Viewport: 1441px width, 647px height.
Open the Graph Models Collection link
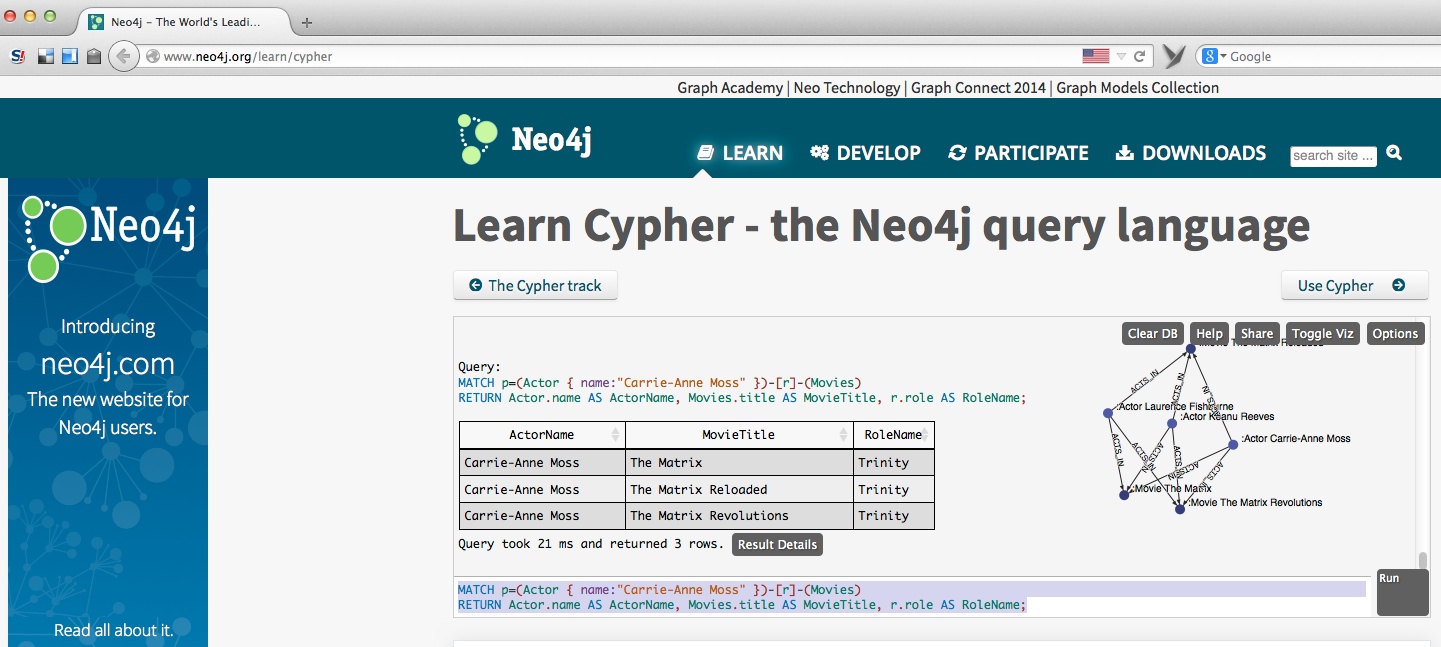coord(1138,88)
